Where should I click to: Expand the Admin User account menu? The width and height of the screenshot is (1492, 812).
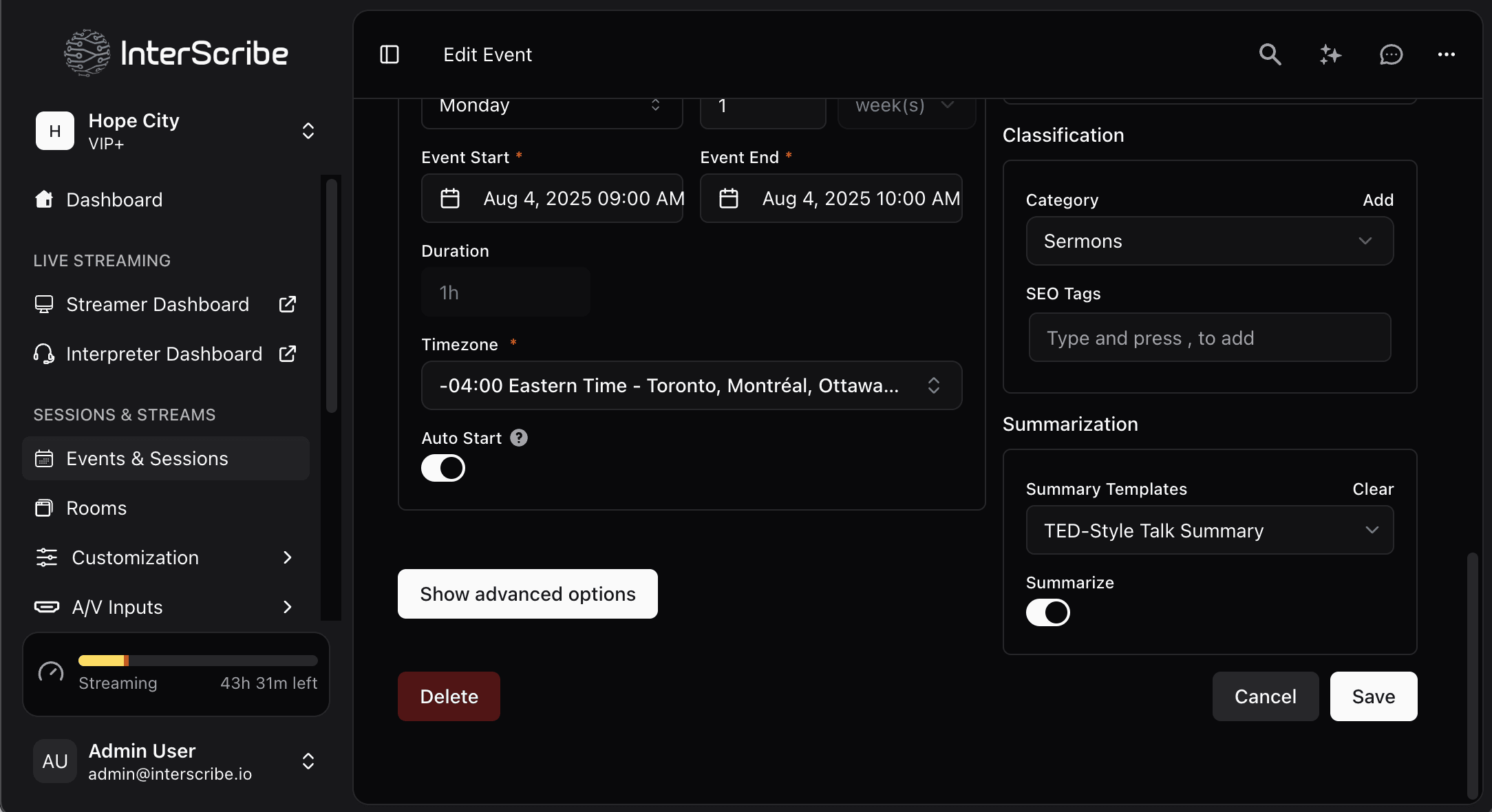(x=308, y=761)
